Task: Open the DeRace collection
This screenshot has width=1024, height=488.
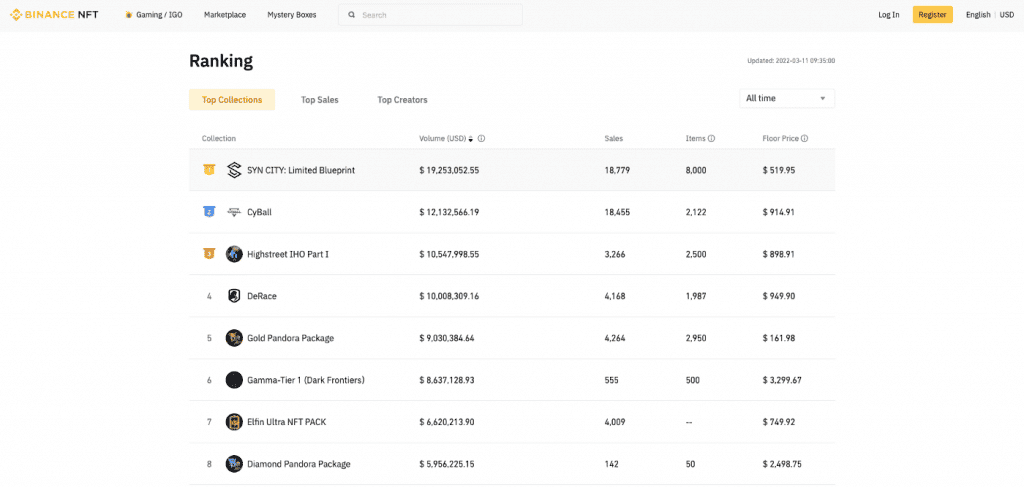Action: pos(262,296)
